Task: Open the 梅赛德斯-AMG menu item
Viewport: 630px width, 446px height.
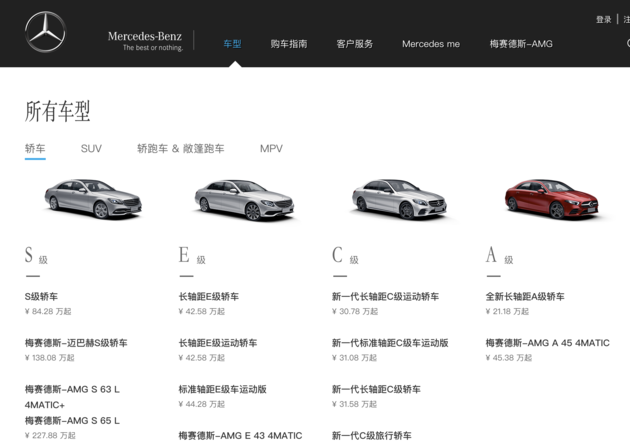Action: pyautogui.click(x=521, y=44)
